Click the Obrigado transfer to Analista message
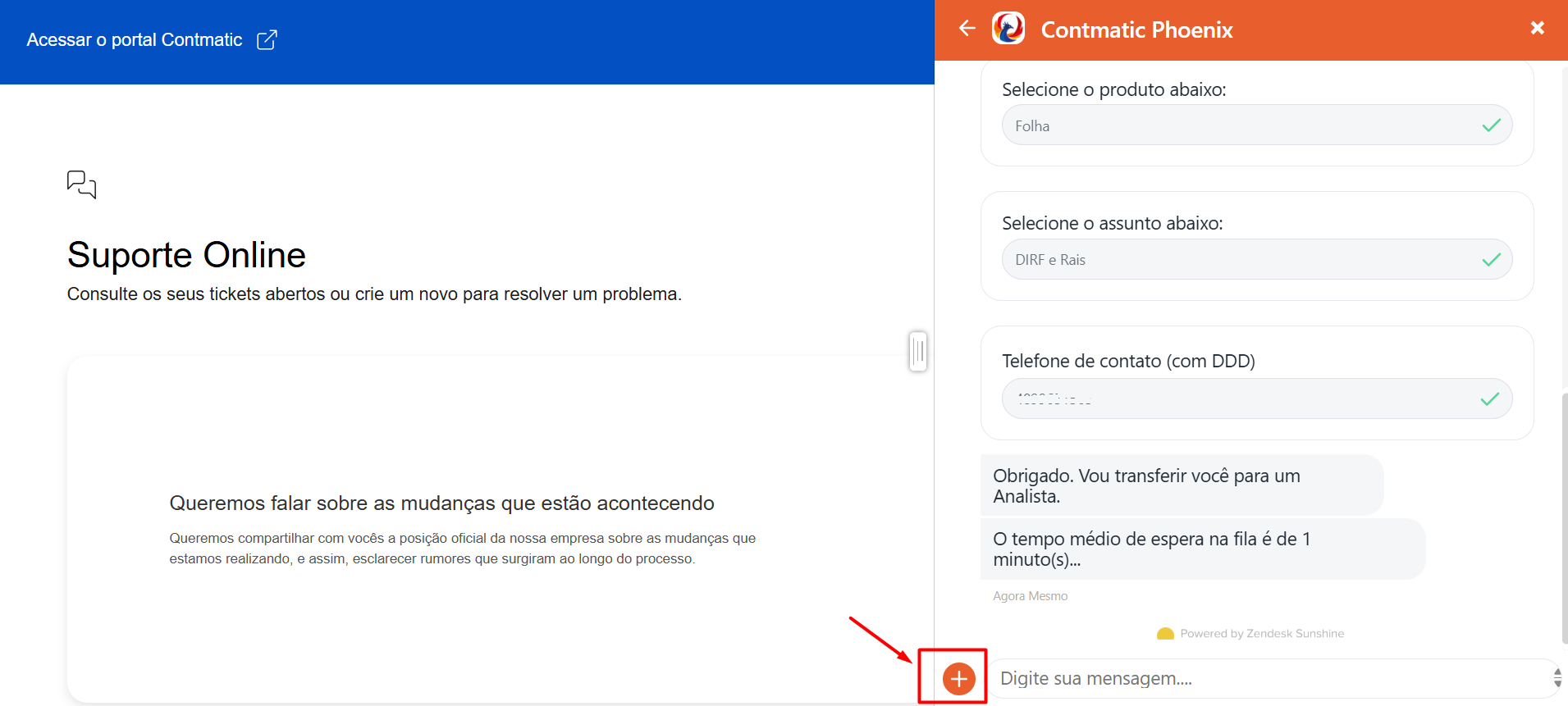 [x=1182, y=485]
